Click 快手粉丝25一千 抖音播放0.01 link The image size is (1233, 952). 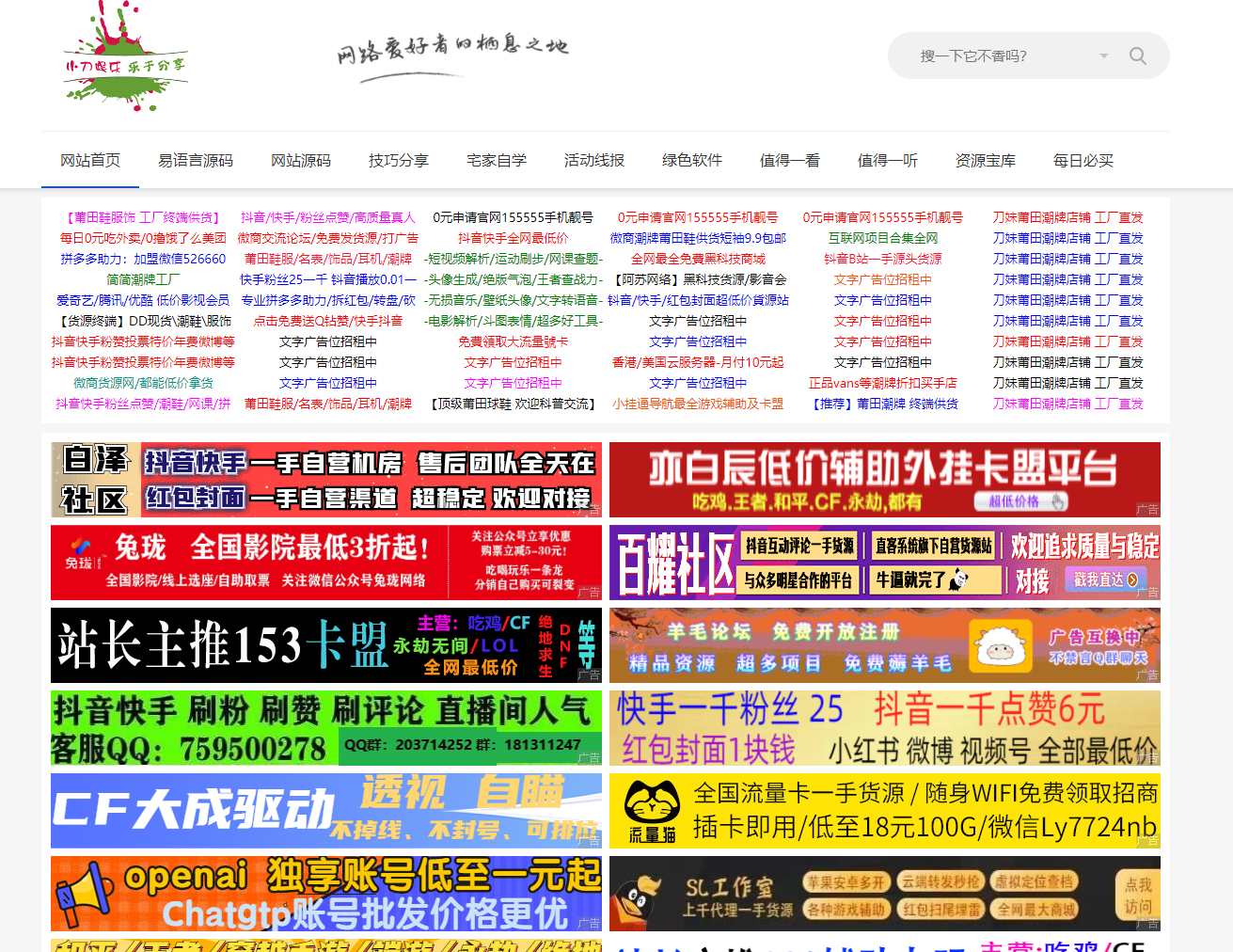pyautogui.click(x=328, y=279)
